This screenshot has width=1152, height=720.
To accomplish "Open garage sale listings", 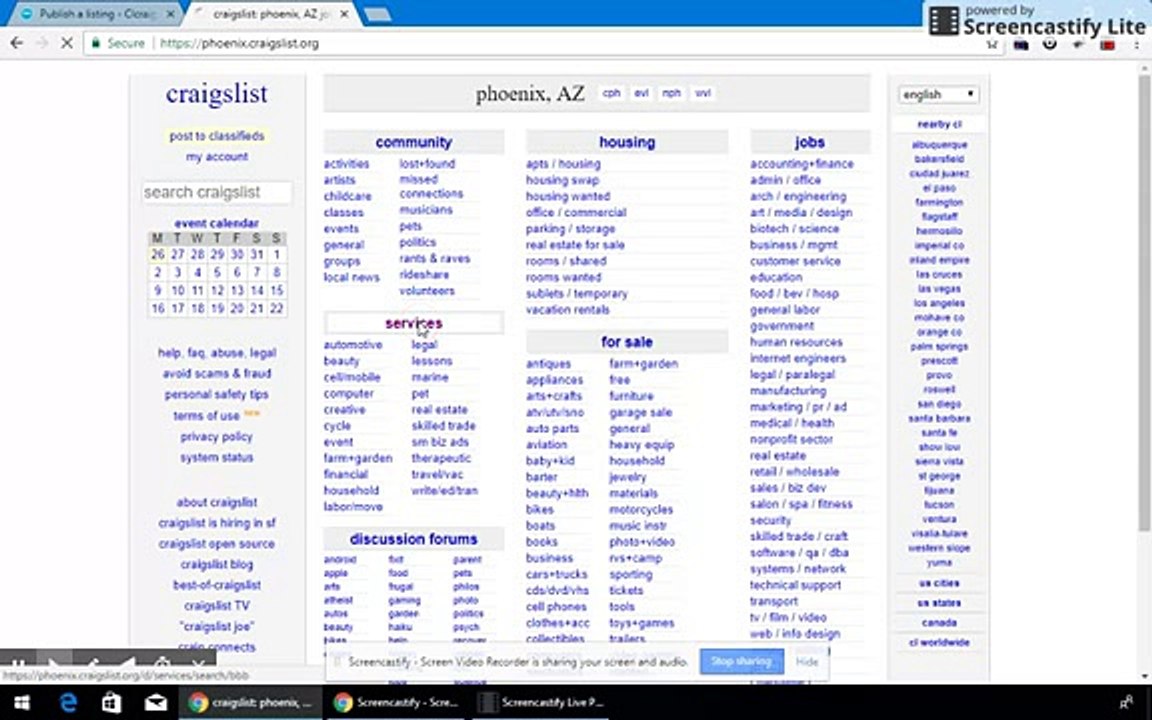I will (x=640, y=412).
